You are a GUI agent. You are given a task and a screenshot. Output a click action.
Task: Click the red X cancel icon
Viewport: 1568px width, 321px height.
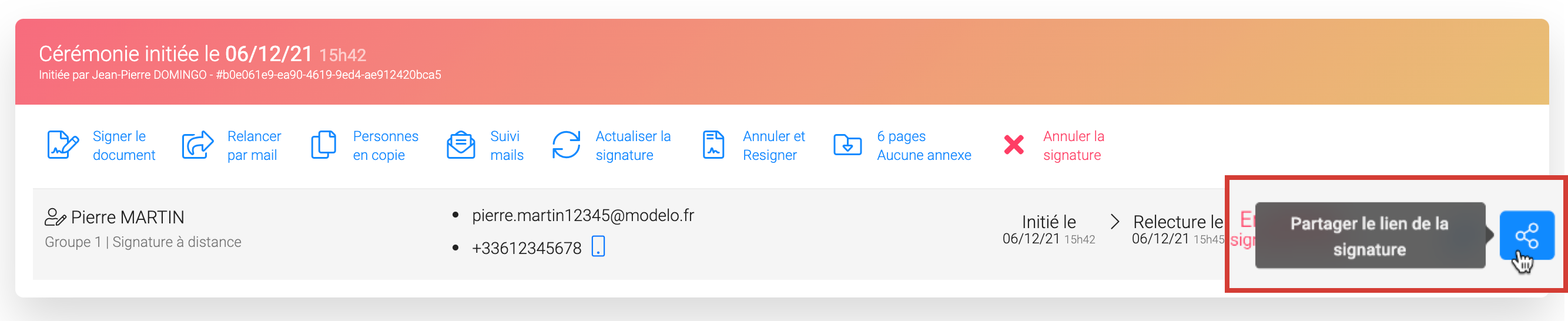1013,145
